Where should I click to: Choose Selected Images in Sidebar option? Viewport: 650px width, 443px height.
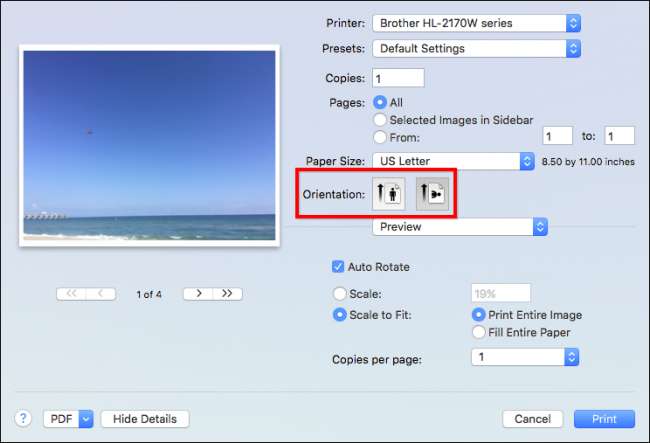pos(380,120)
